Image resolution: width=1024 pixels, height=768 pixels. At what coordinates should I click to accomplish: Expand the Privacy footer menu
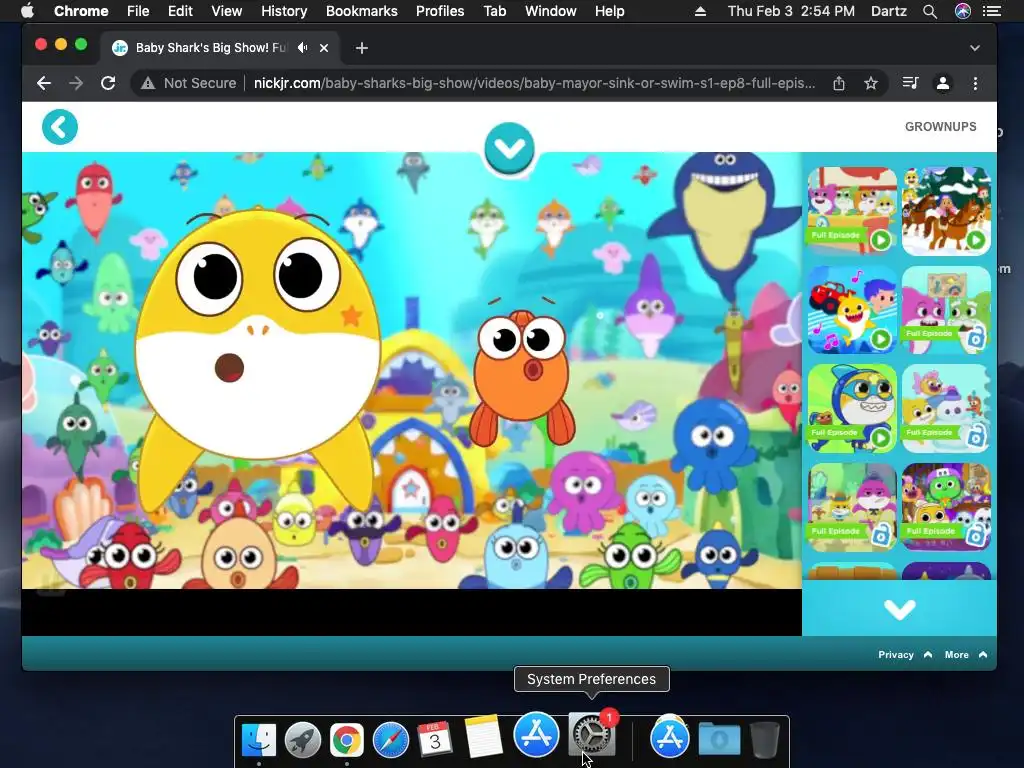click(904, 654)
